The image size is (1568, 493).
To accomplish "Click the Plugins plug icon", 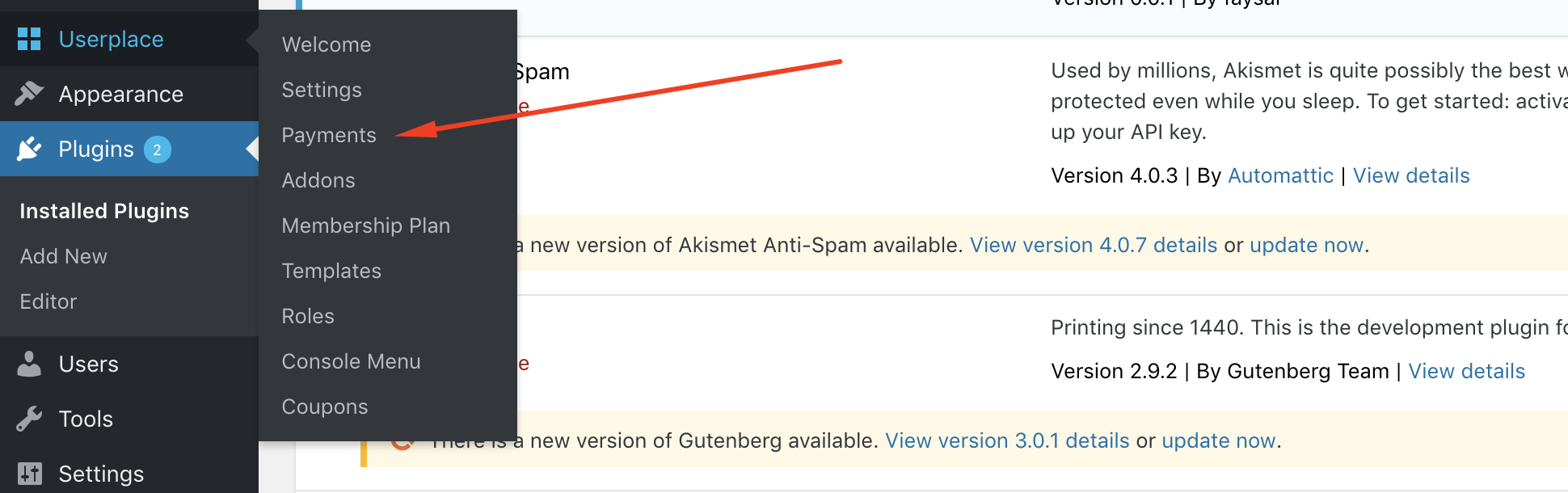I will pyautogui.click(x=29, y=149).
